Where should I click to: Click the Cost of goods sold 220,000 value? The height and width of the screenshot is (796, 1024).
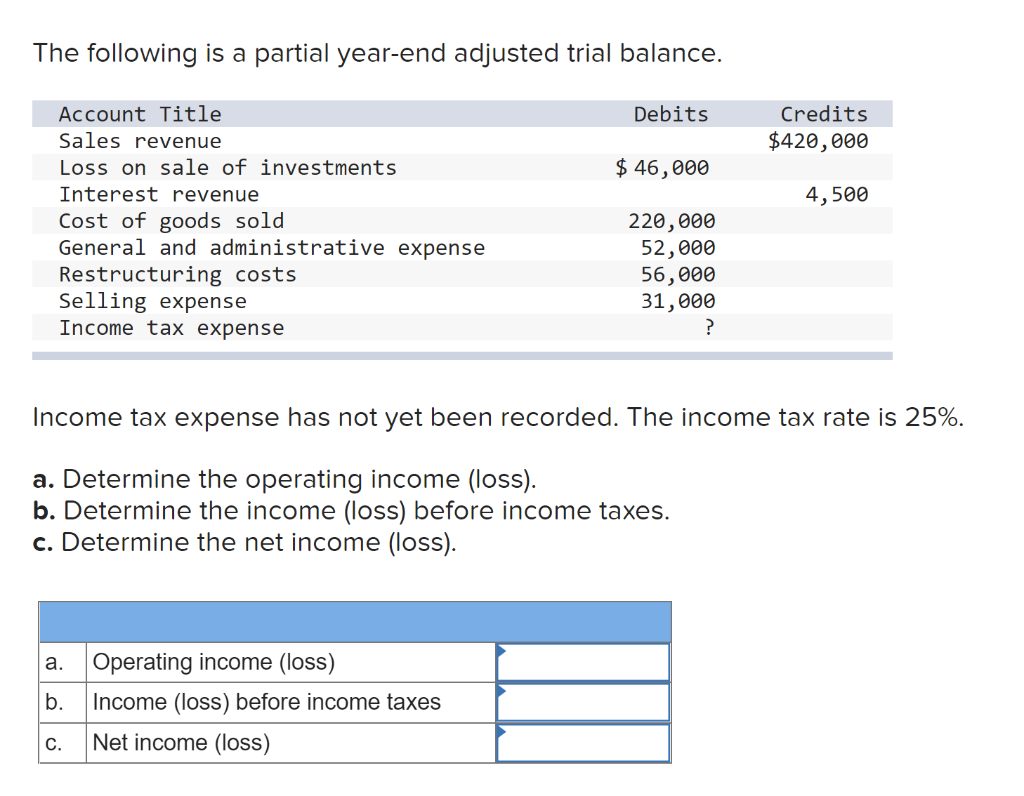pos(671,221)
